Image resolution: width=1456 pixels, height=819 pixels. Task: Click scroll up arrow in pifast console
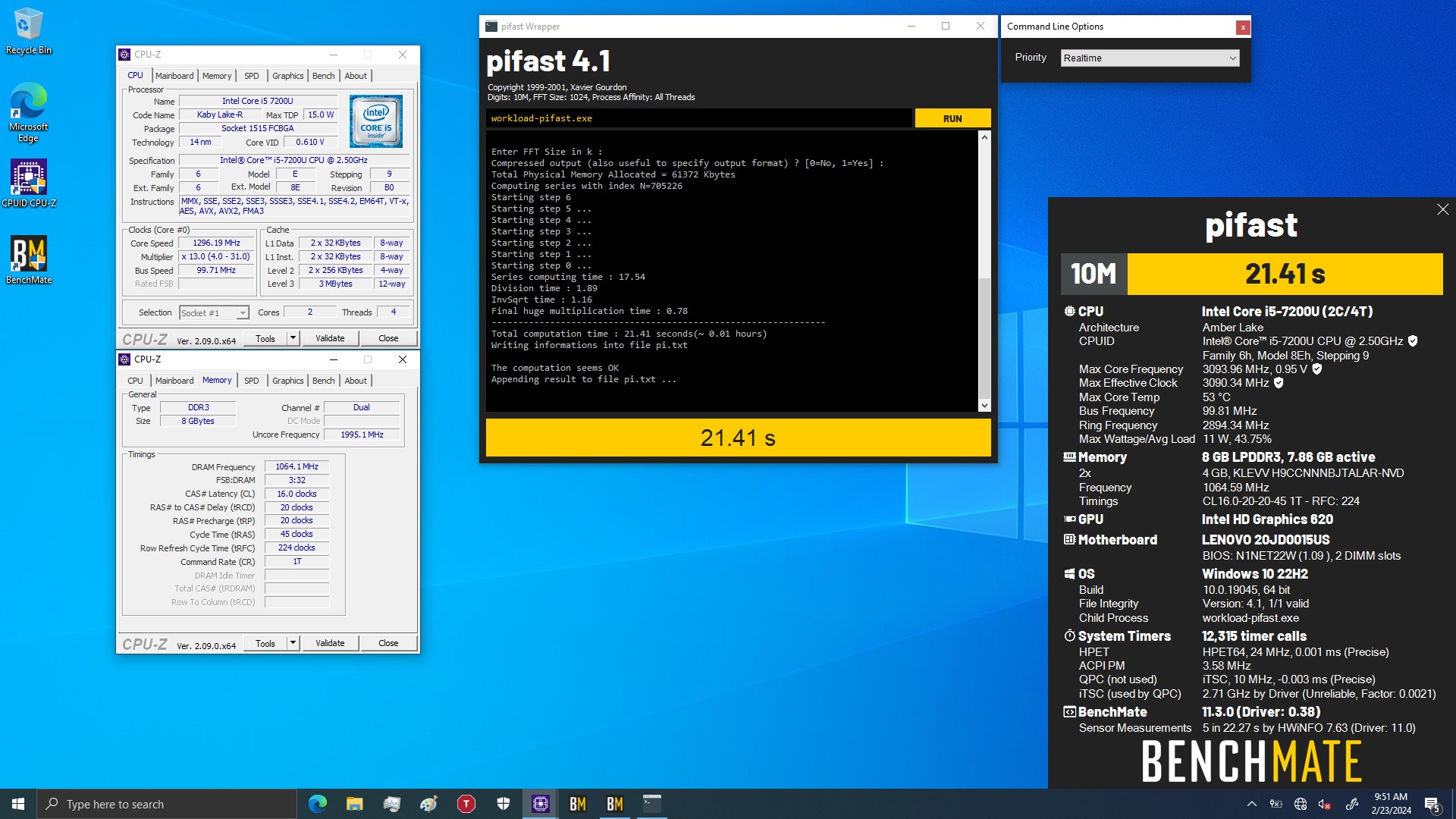tap(984, 137)
